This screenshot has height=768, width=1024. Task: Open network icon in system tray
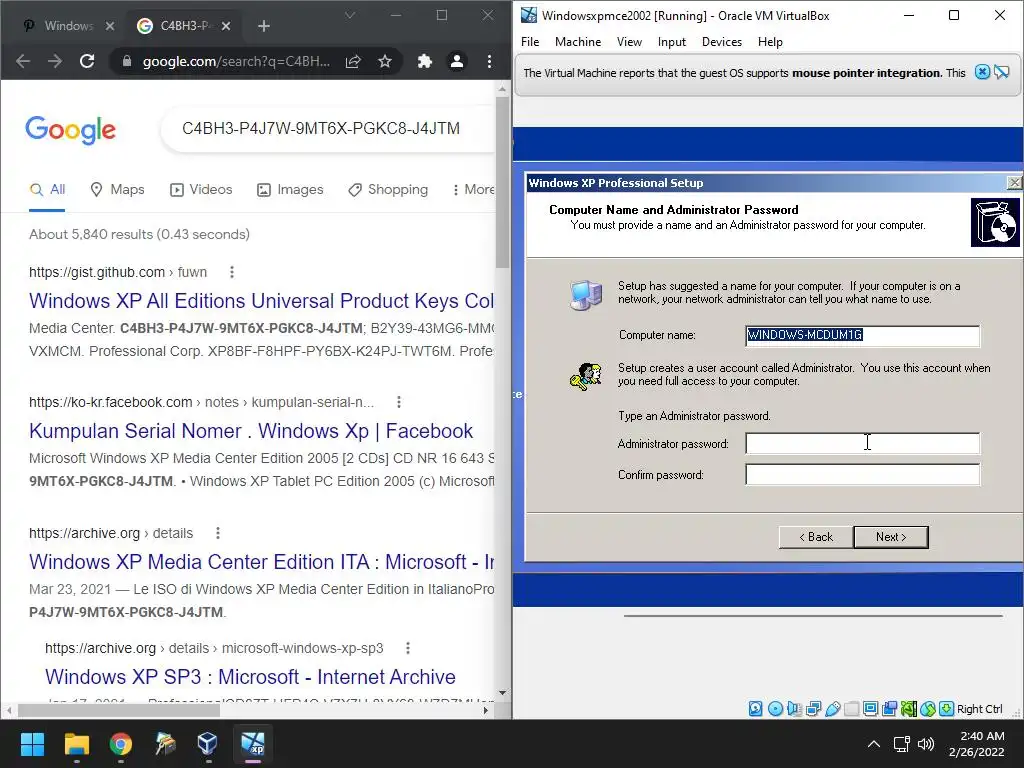902,744
